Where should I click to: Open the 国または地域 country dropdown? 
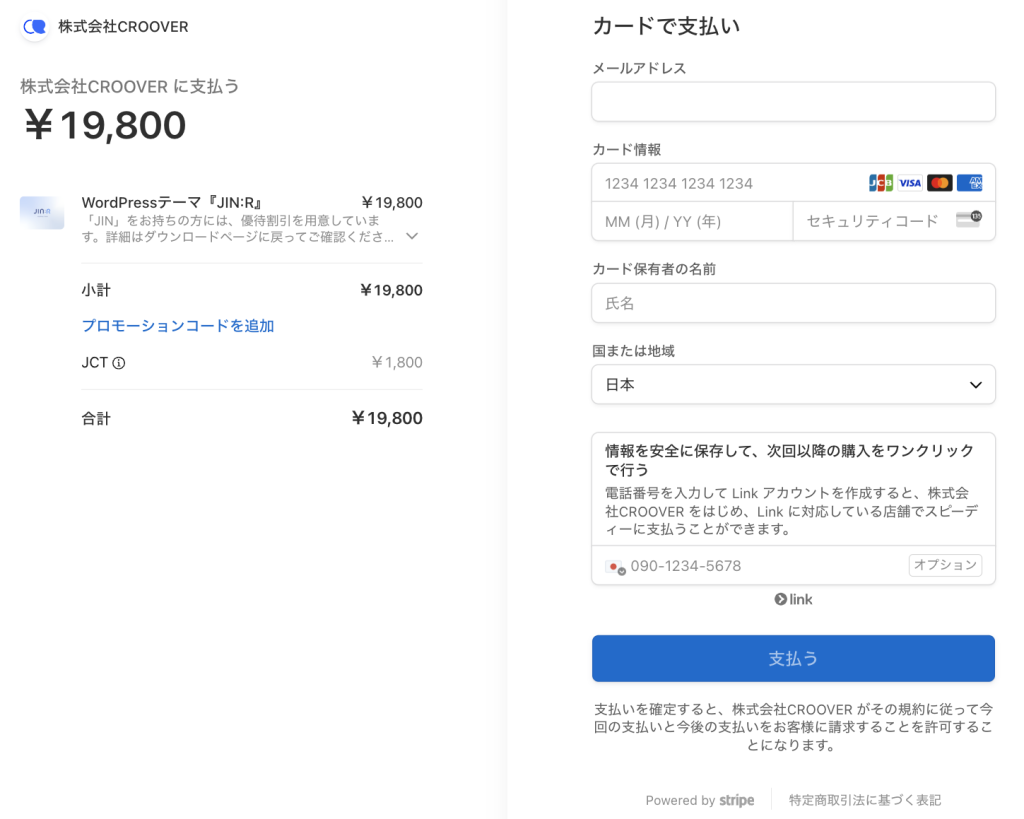point(793,385)
